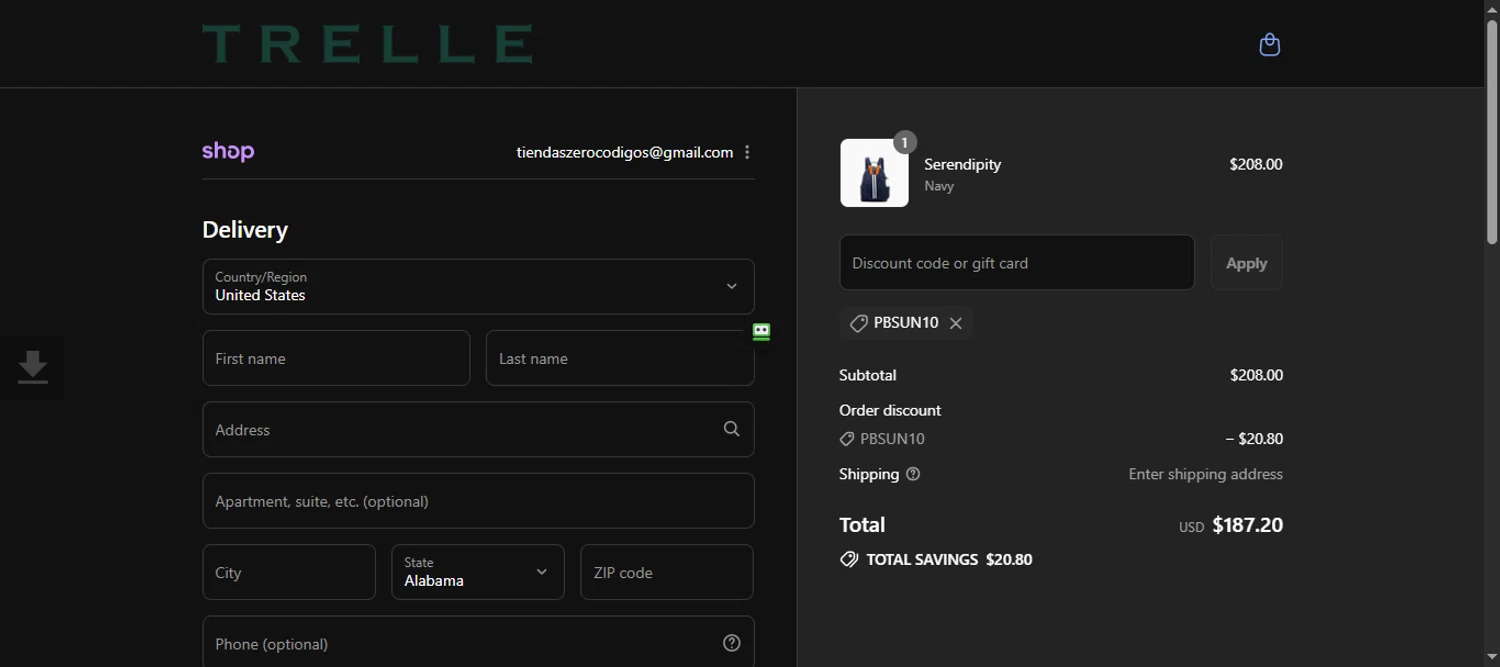
Task: Focus the Last name field
Action: click(x=620, y=358)
